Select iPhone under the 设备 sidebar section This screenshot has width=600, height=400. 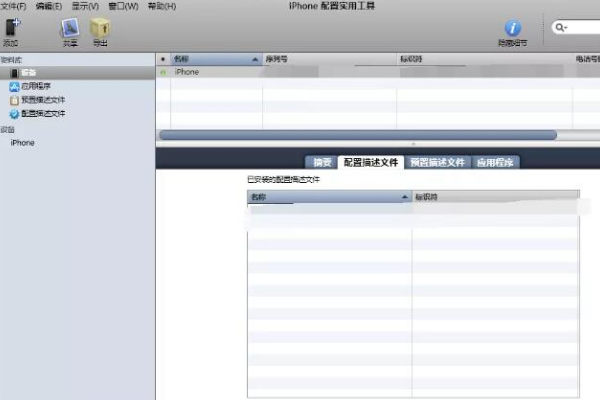22,143
